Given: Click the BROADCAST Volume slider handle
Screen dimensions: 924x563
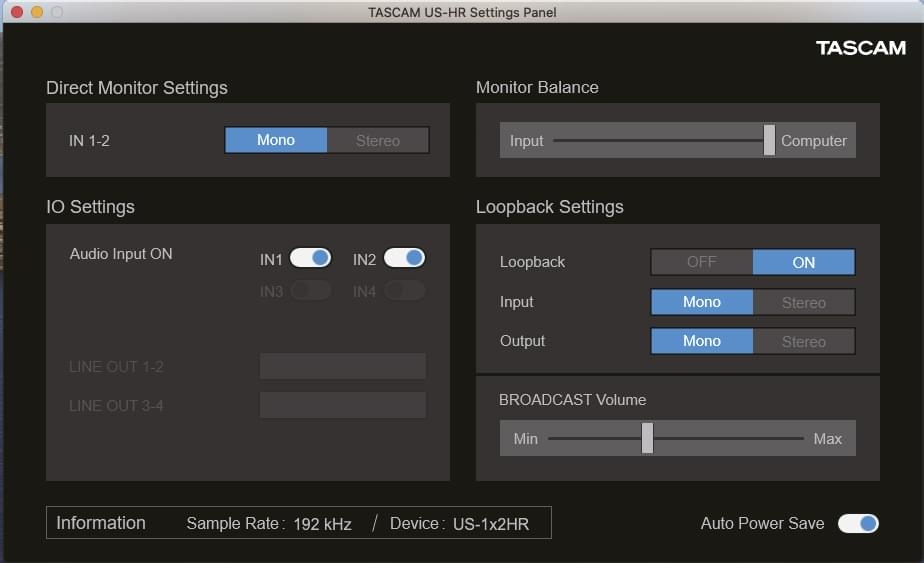Looking at the screenshot, I should click(647, 438).
